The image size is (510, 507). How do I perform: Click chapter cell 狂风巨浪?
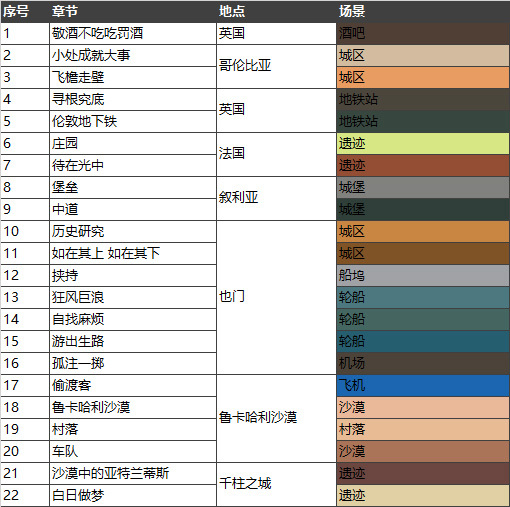coord(133,297)
